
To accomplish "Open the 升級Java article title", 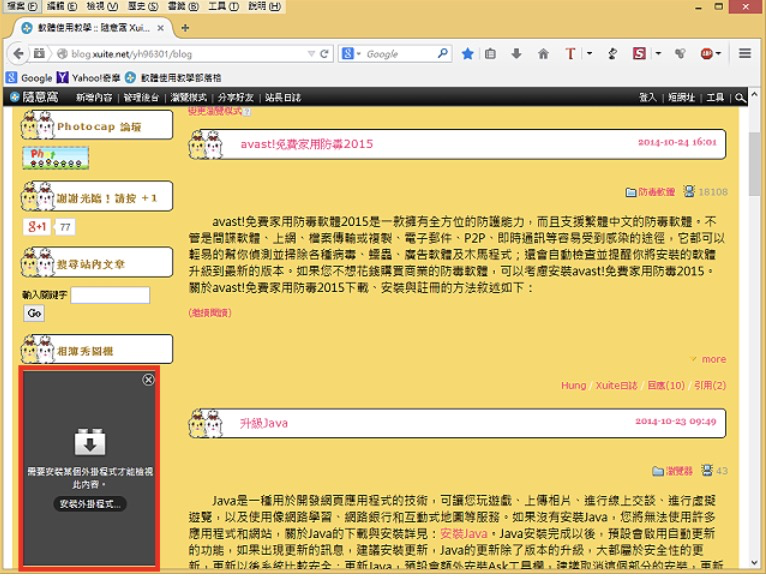I will [x=264, y=423].
